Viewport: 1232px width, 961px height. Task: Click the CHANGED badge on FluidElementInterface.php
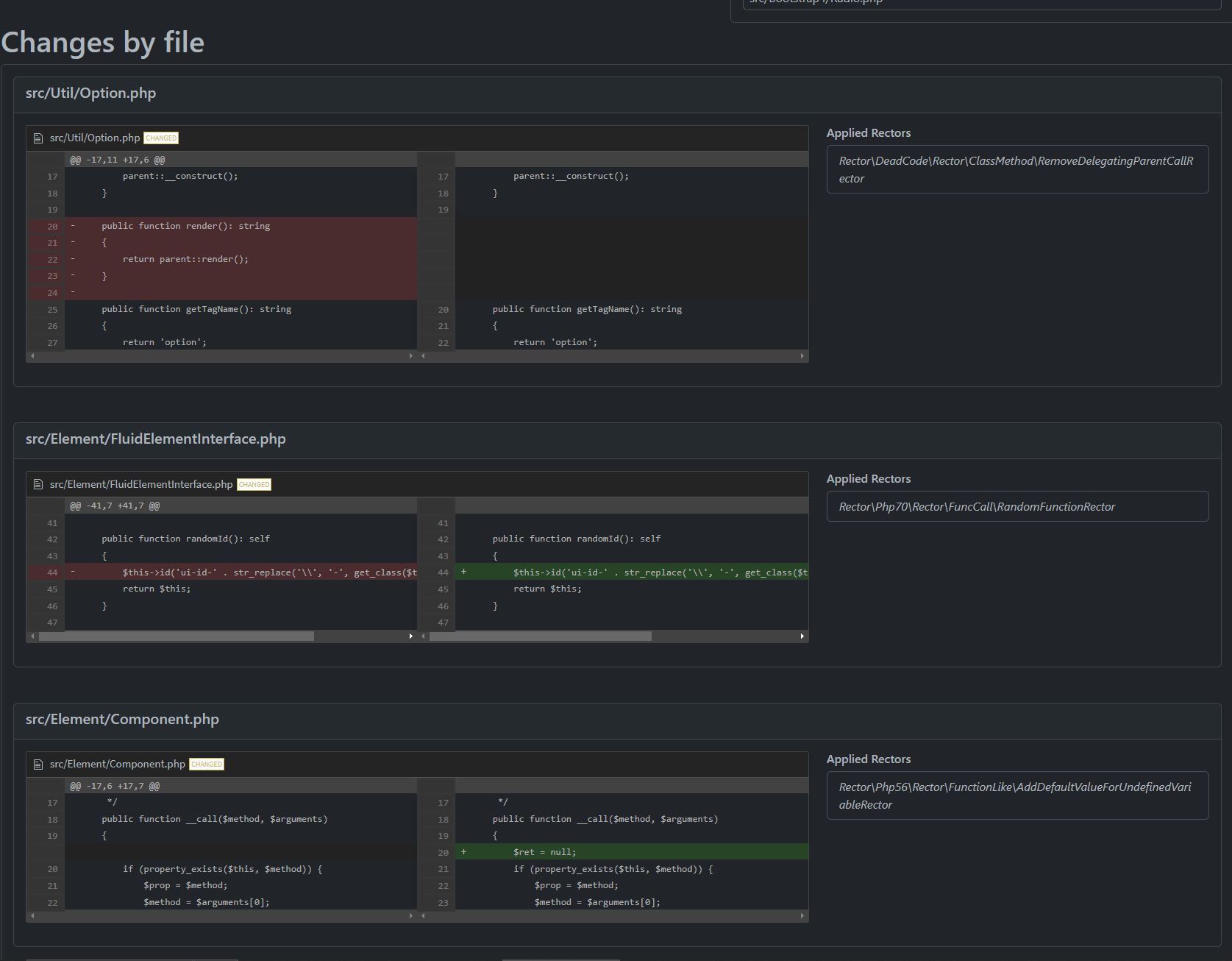point(254,485)
